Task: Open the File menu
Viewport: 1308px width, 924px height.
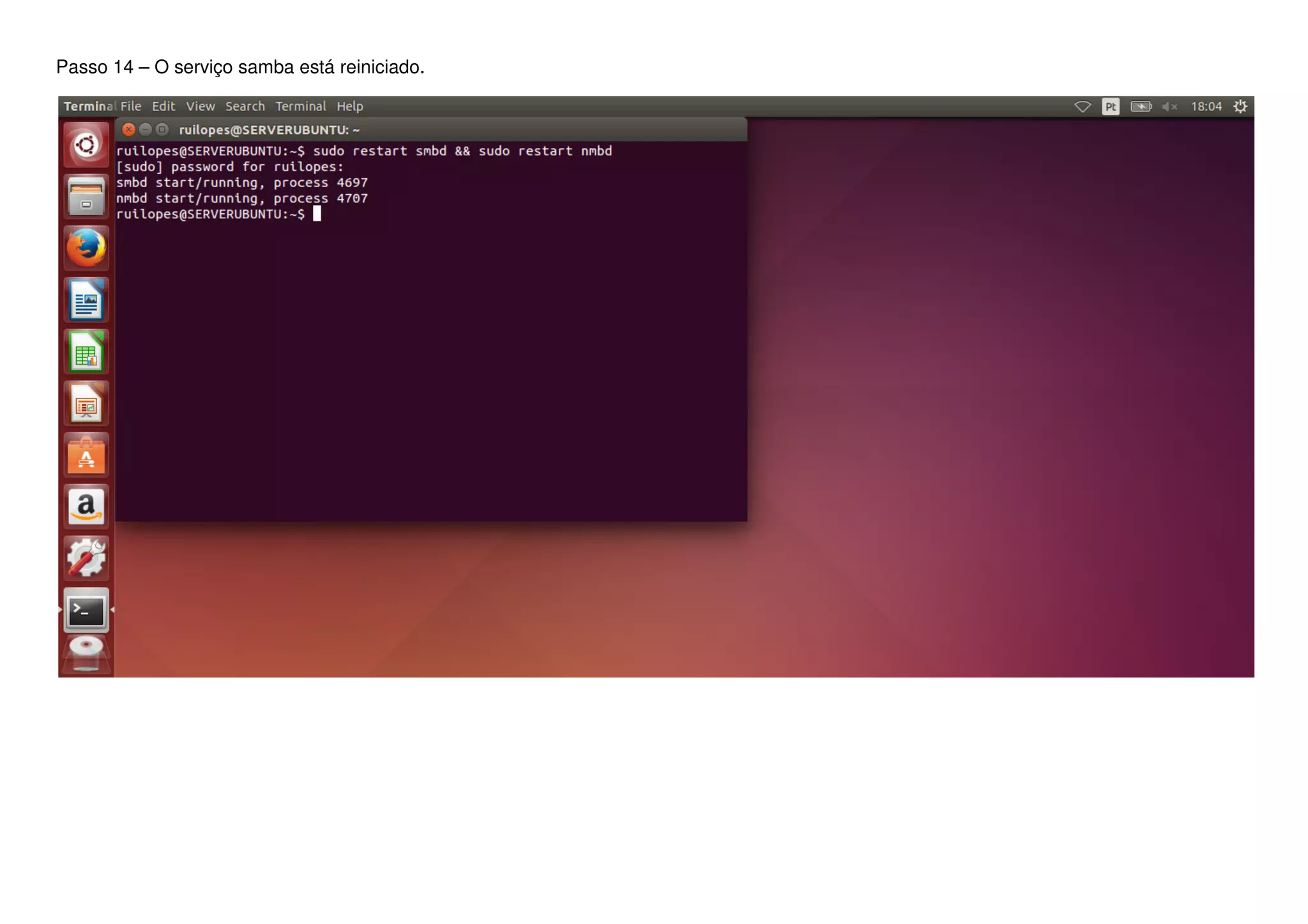Action: 131,107
